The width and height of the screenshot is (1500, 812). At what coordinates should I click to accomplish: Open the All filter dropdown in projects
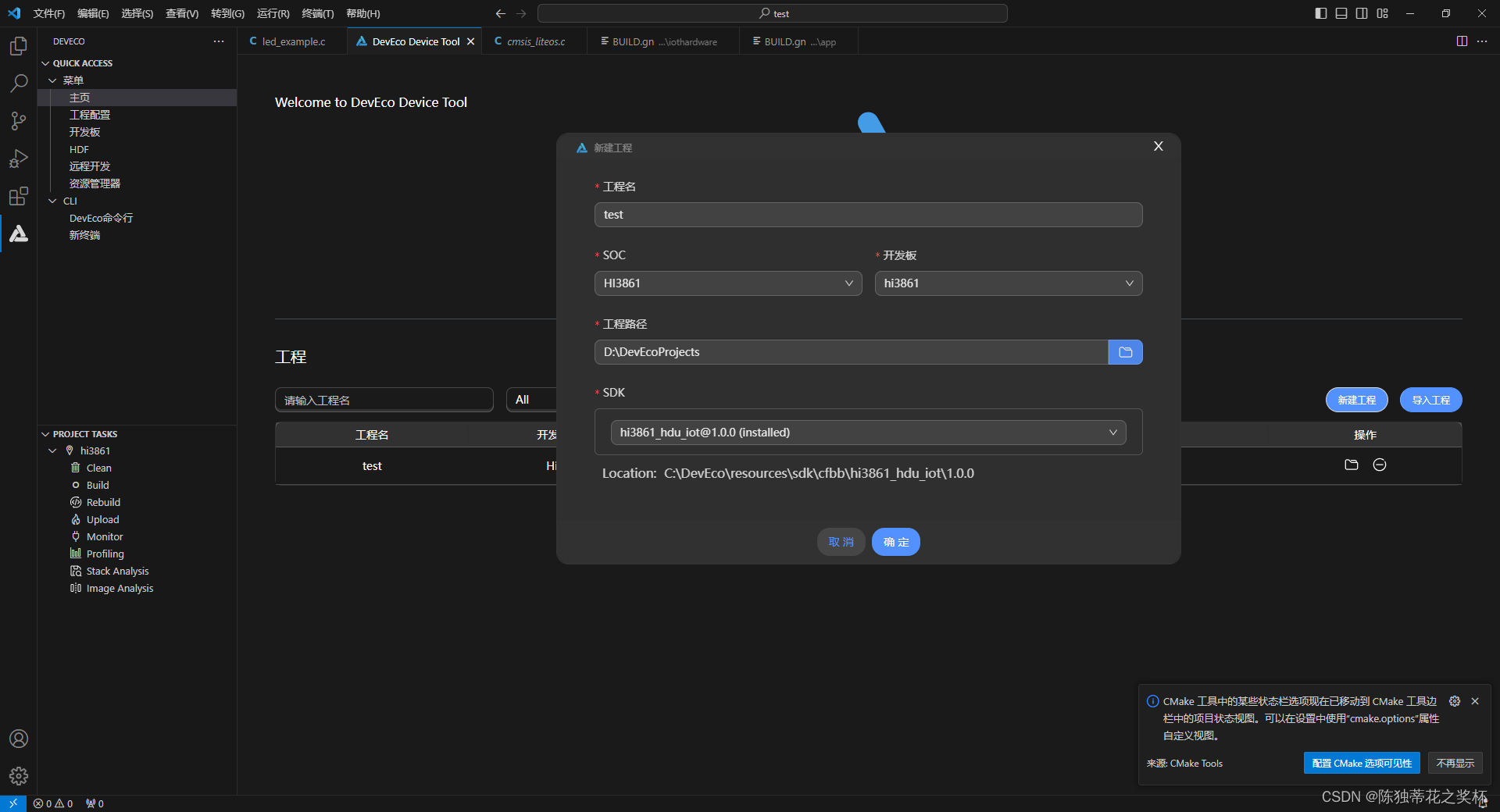coord(531,400)
